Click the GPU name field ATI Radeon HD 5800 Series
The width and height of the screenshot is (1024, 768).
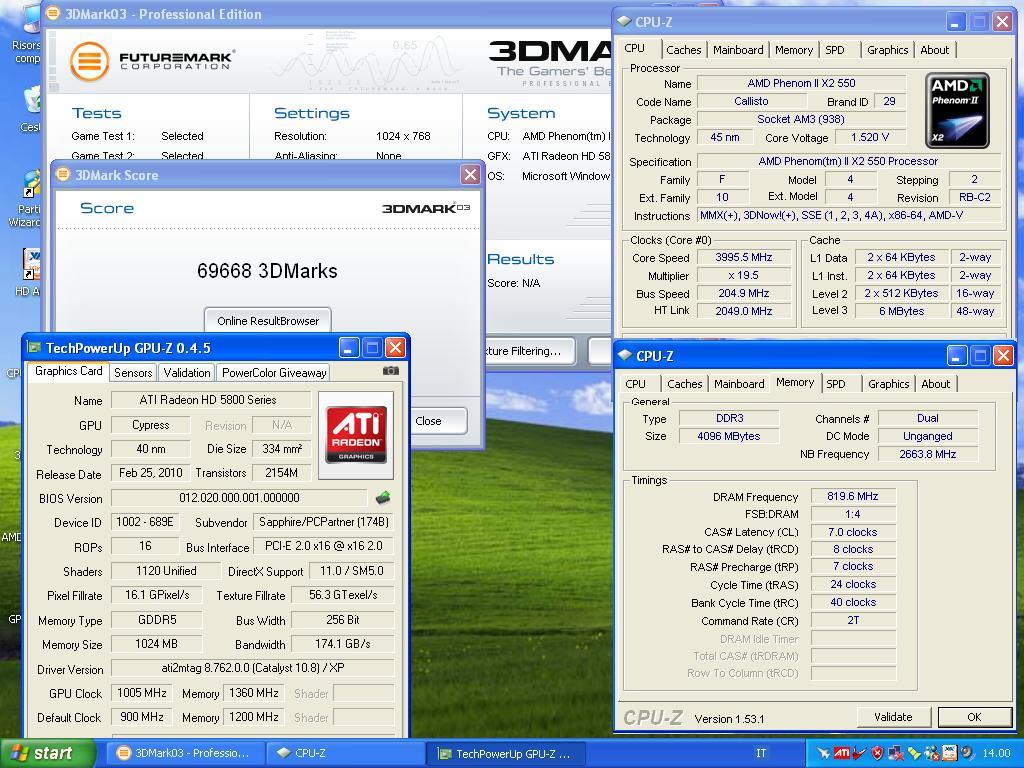pyautogui.click(x=210, y=400)
